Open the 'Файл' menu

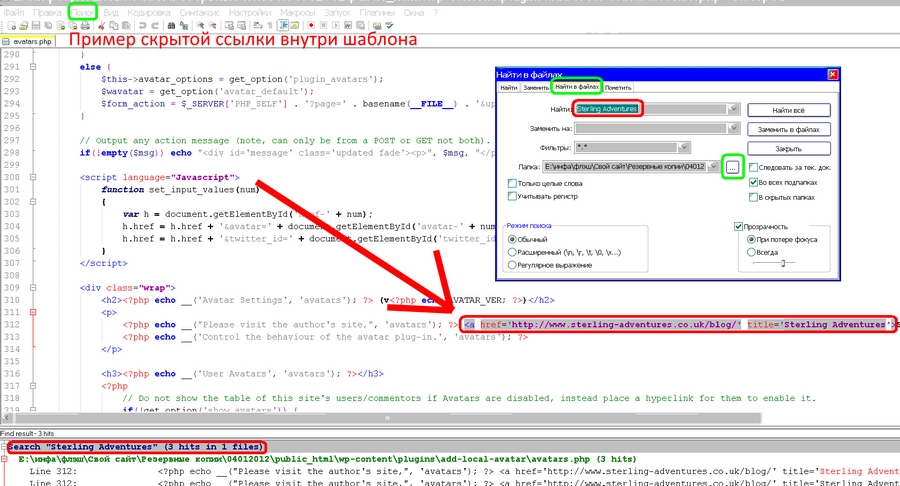[x=14, y=12]
